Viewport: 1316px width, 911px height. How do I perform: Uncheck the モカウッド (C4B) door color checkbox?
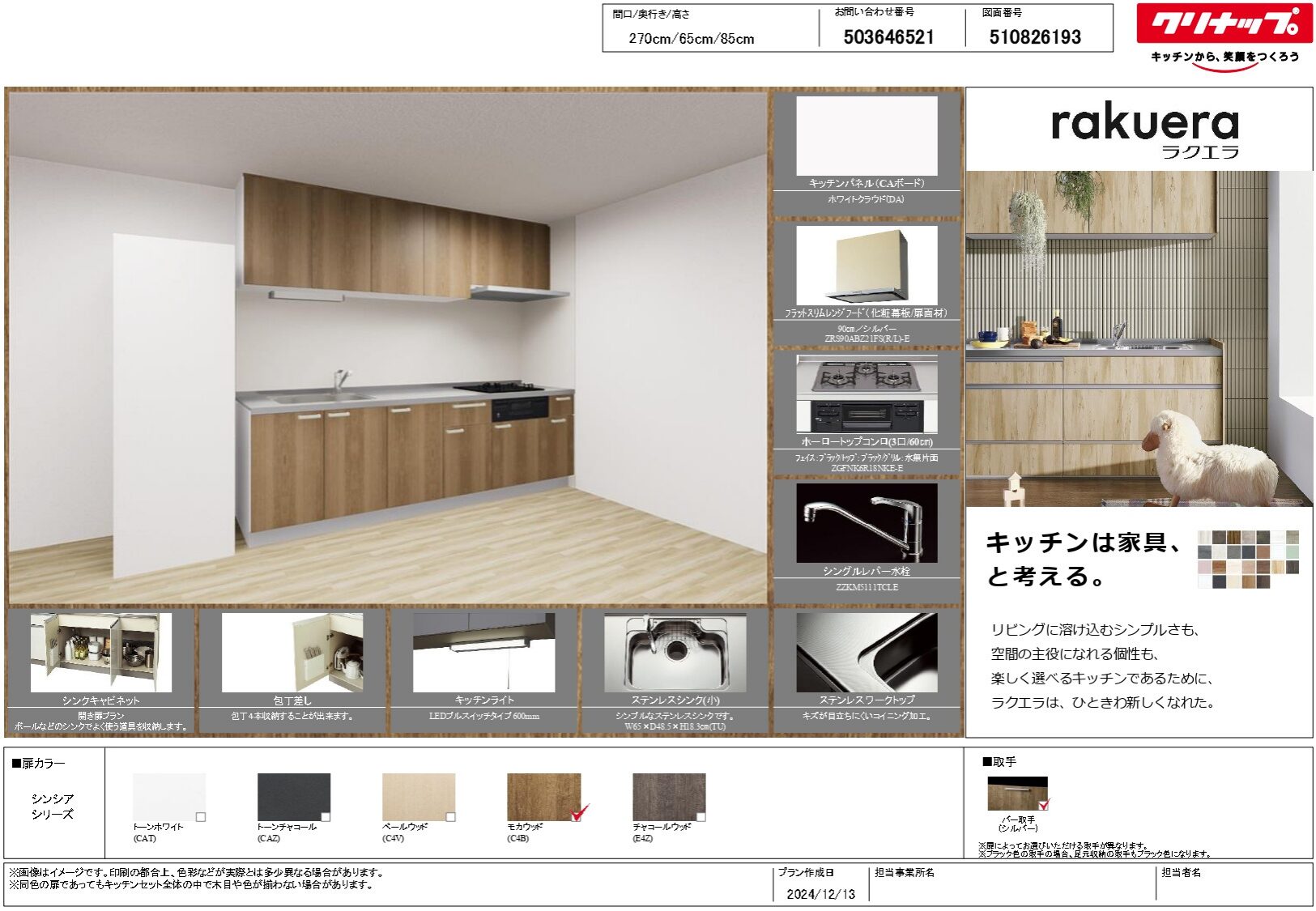577,815
